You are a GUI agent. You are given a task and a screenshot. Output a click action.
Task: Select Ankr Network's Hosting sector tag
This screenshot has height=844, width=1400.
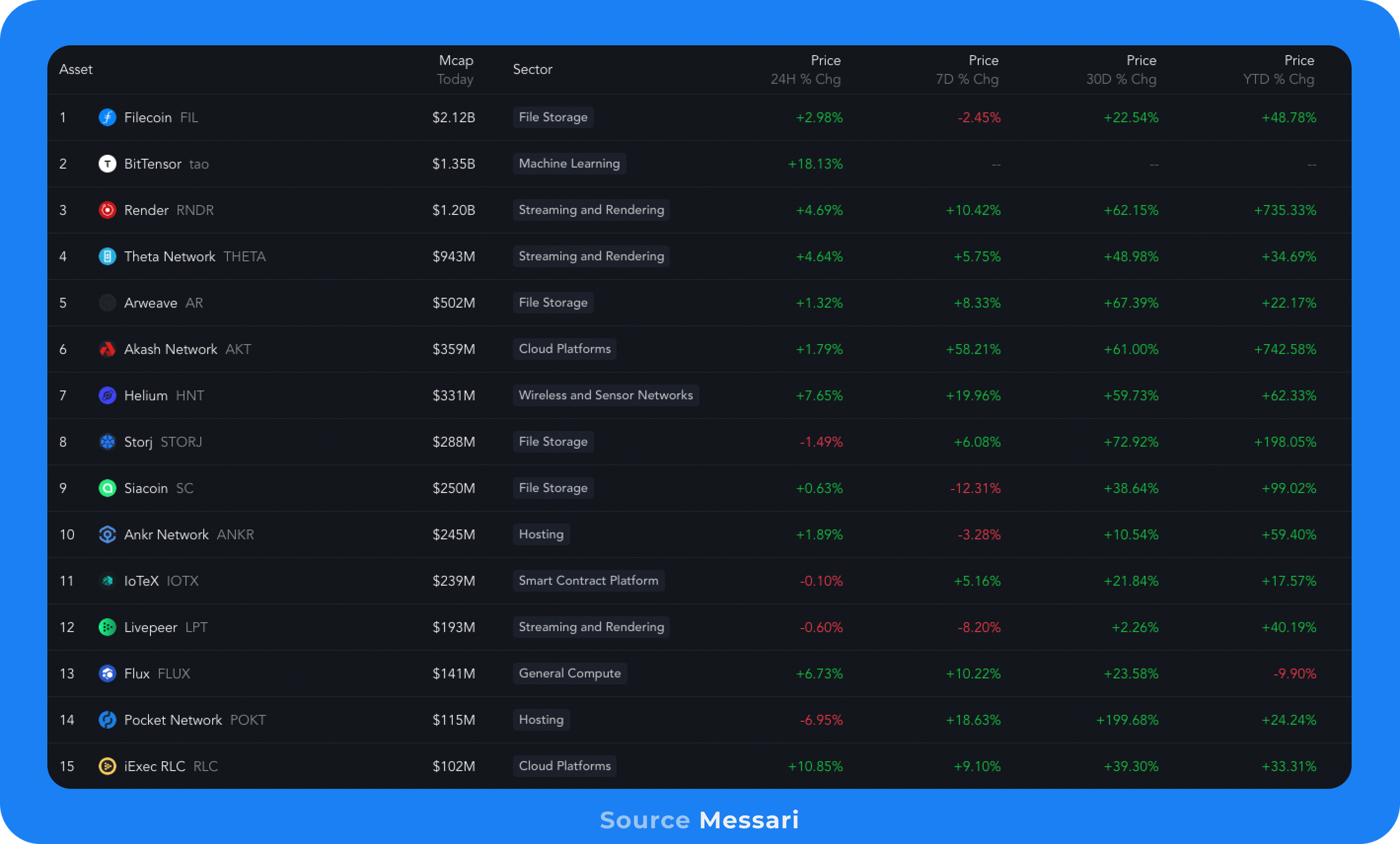[x=541, y=535]
